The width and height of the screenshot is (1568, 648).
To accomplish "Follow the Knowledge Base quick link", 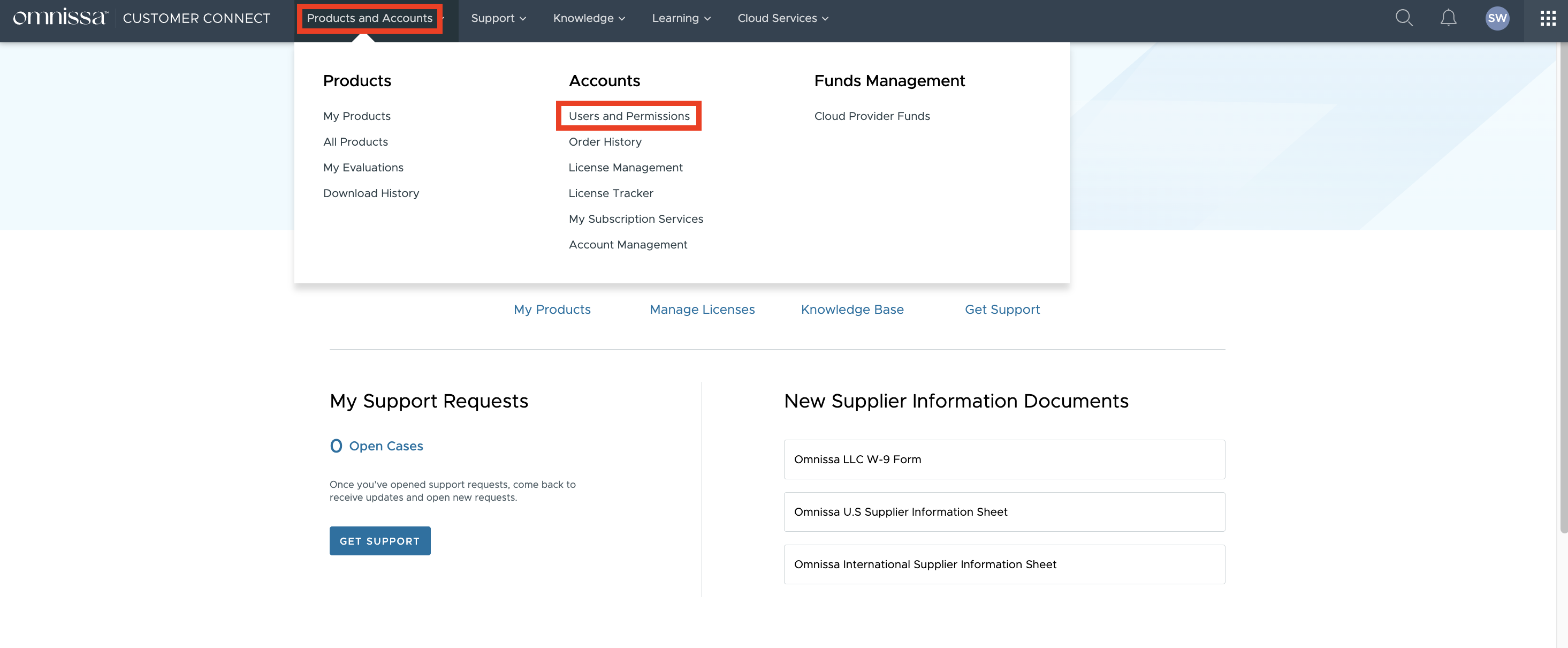I will 851,310.
